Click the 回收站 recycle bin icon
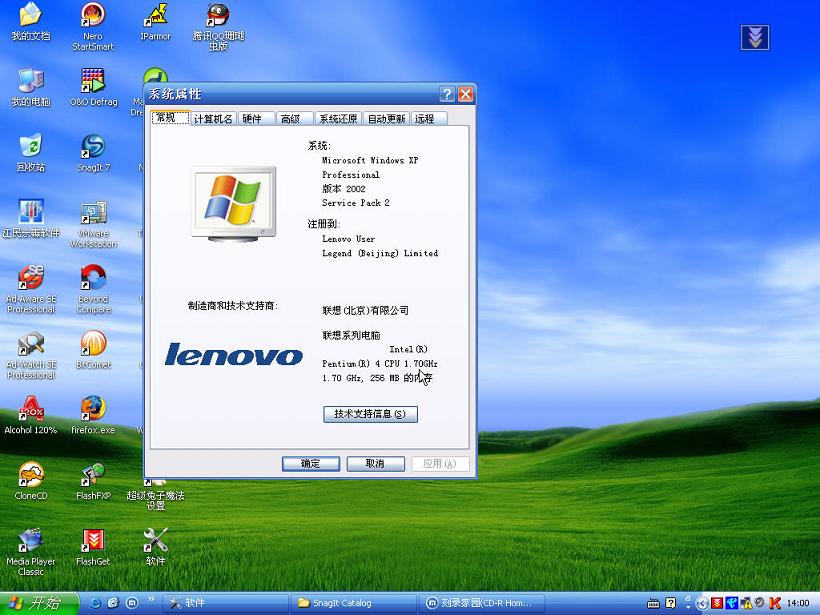This screenshot has width=820, height=615. (x=31, y=153)
